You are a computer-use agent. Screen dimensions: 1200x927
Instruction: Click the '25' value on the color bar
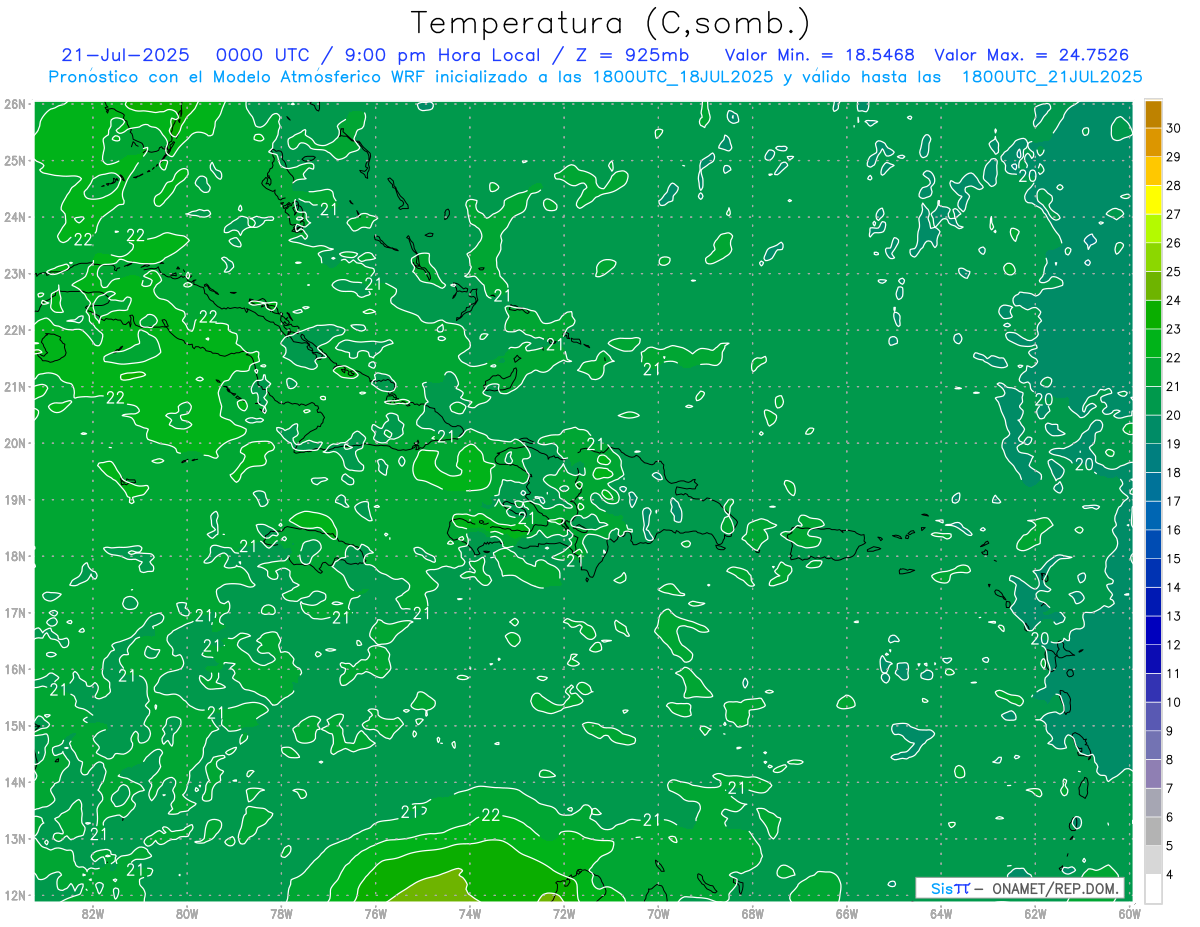(1173, 271)
